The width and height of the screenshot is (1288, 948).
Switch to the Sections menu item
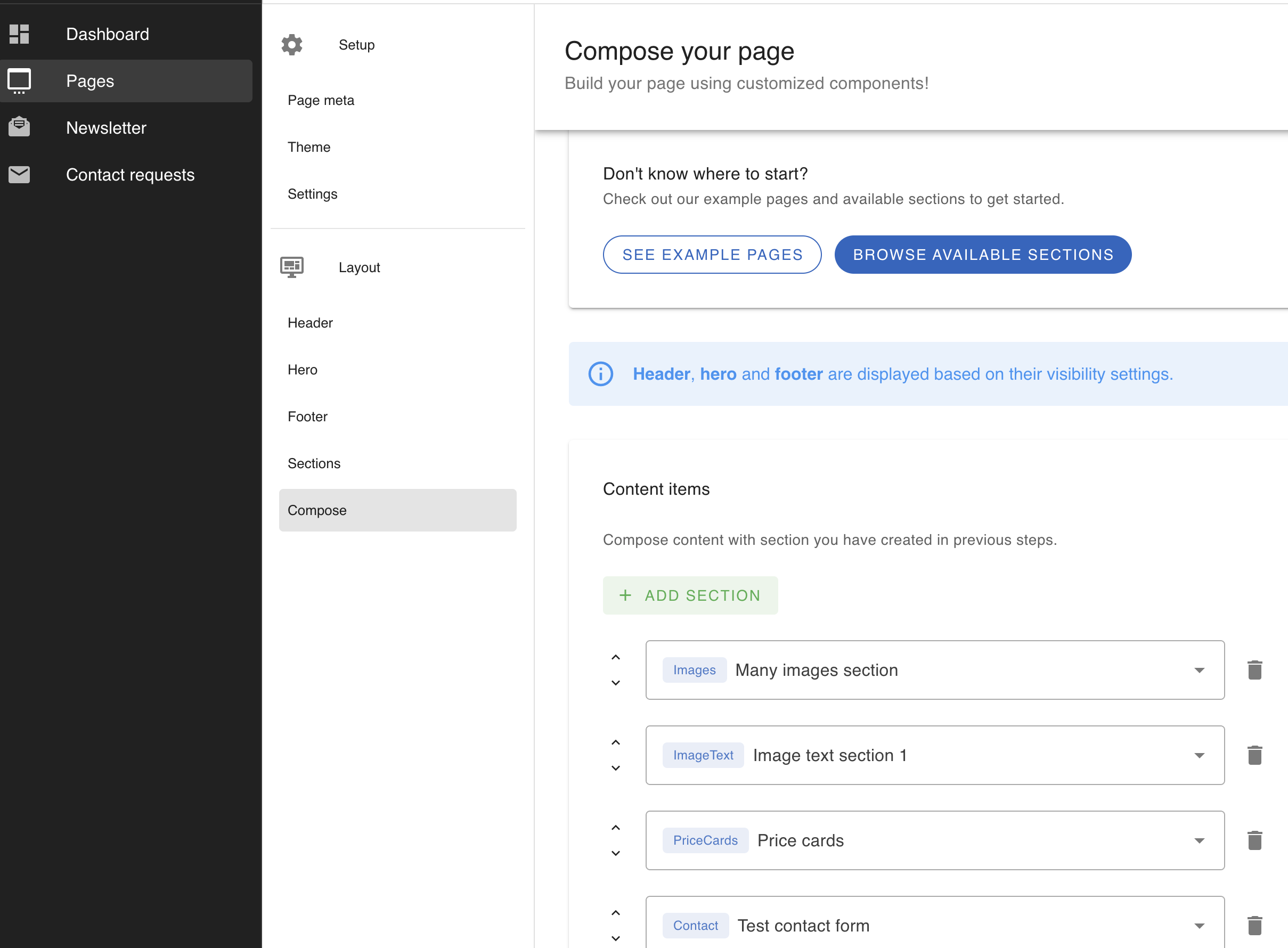[x=314, y=463]
